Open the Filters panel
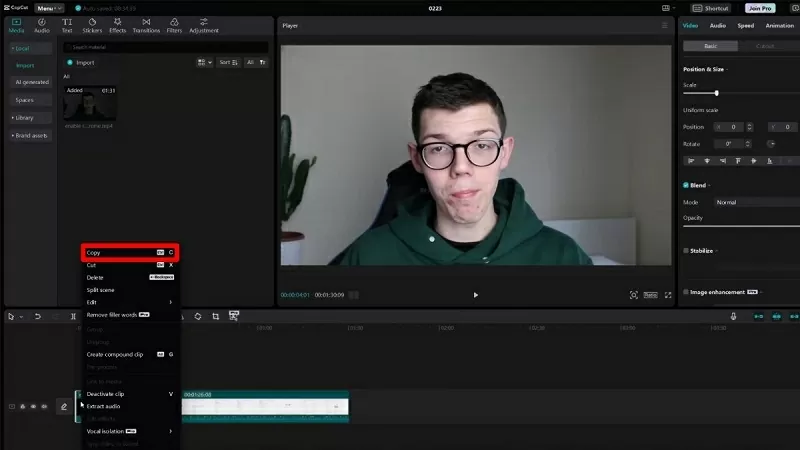This screenshot has width=800, height=450. pos(174,25)
